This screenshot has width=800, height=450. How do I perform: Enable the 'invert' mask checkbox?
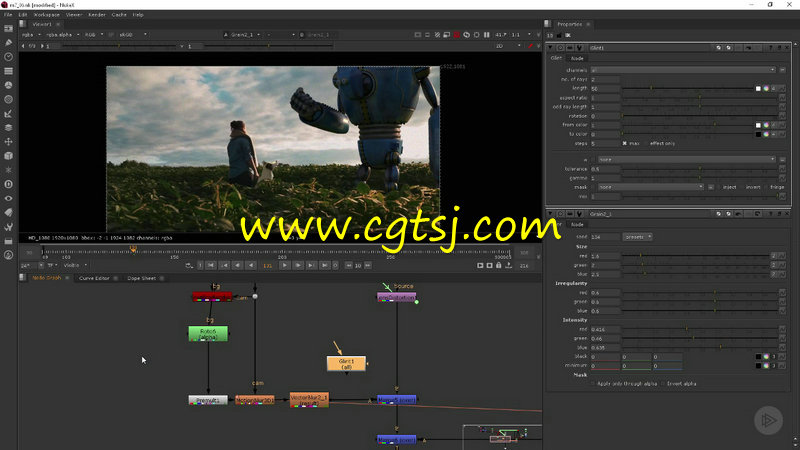click(743, 187)
